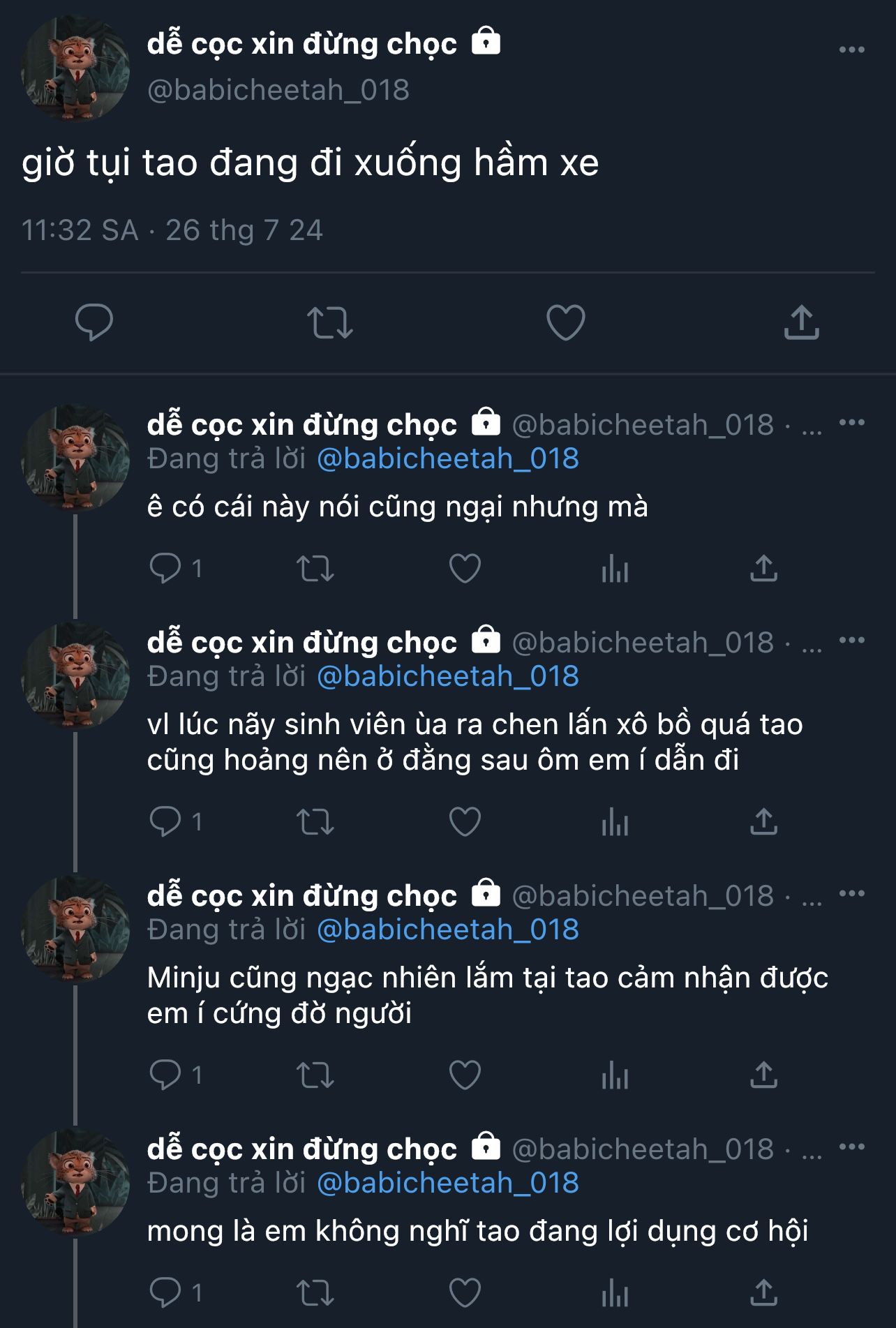Share the reply mentioning Minju
This screenshot has height=1328, width=896.
coord(763,1075)
